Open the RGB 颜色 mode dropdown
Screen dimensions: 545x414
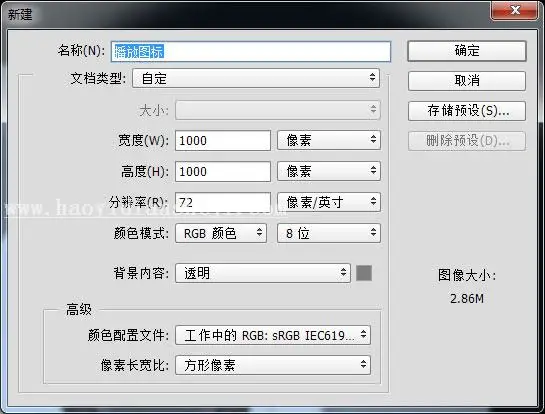pyautogui.click(x=221, y=233)
